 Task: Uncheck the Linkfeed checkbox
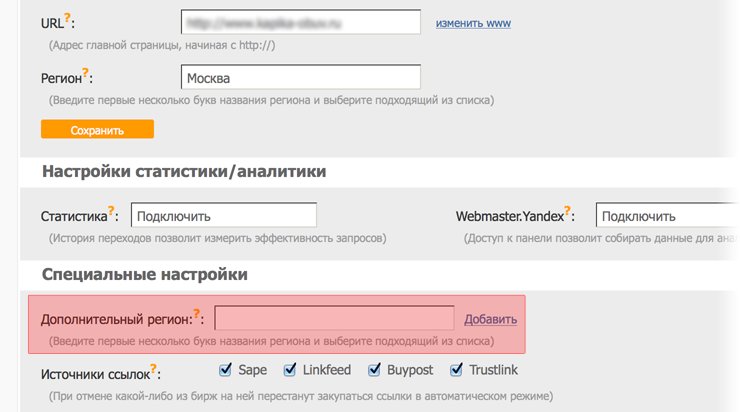(x=290, y=370)
